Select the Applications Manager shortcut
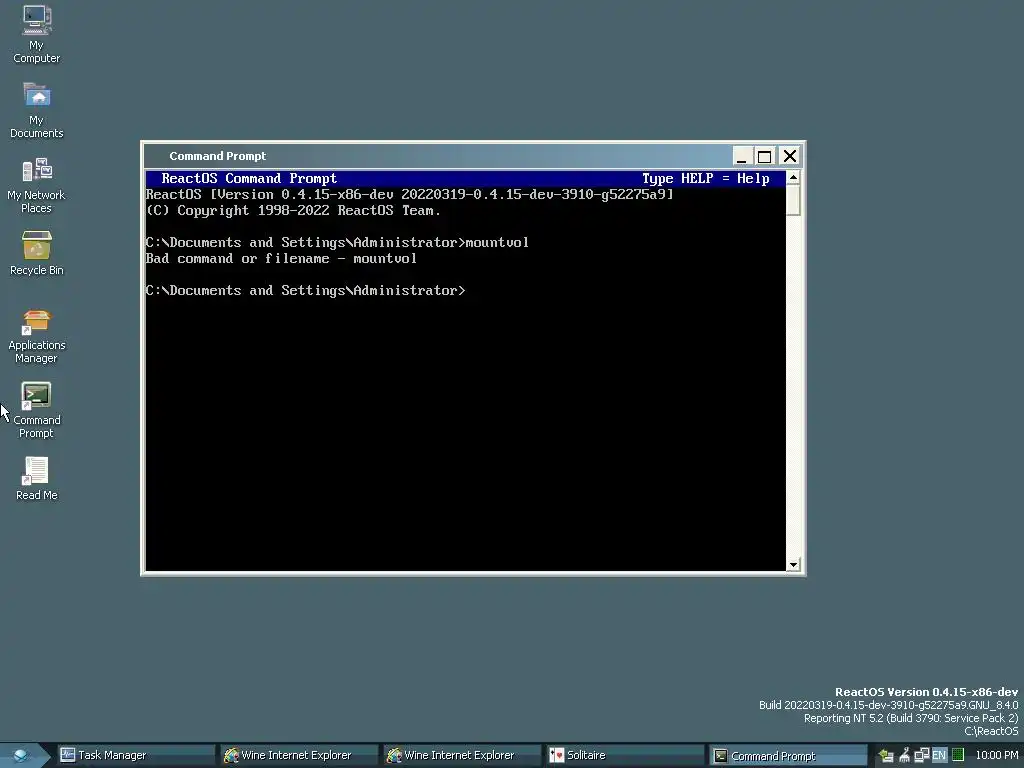The height and width of the screenshot is (768, 1024). click(37, 336)
